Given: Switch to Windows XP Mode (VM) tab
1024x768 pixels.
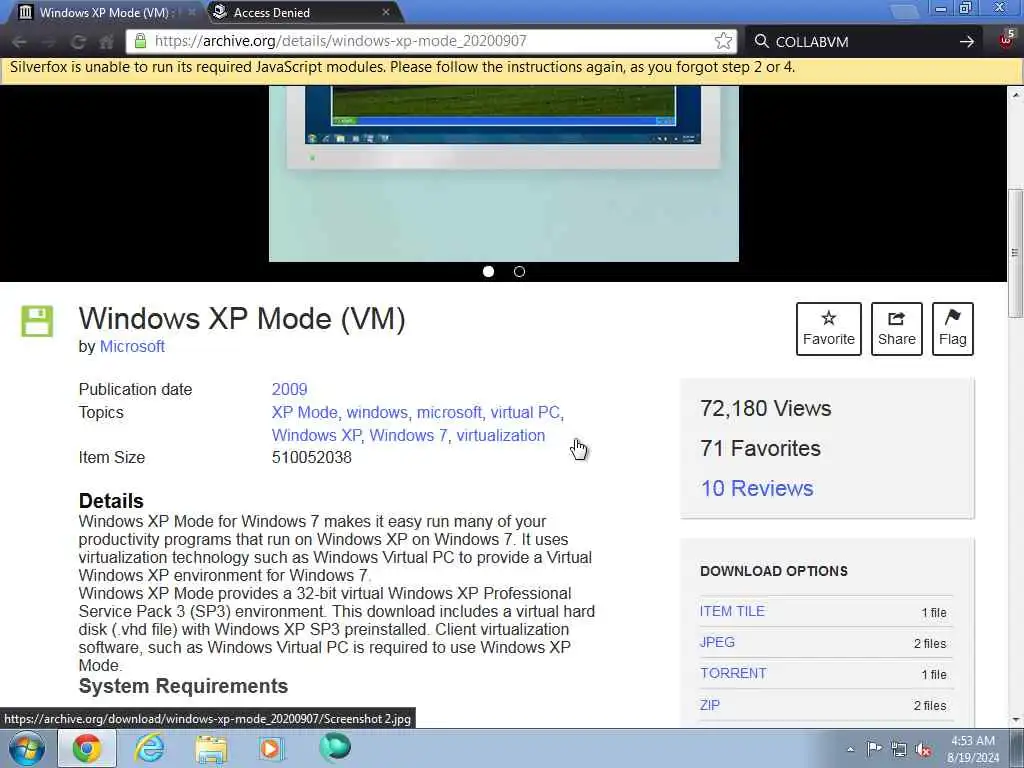Looking at the screenshot, I should [x=104, y=12].
